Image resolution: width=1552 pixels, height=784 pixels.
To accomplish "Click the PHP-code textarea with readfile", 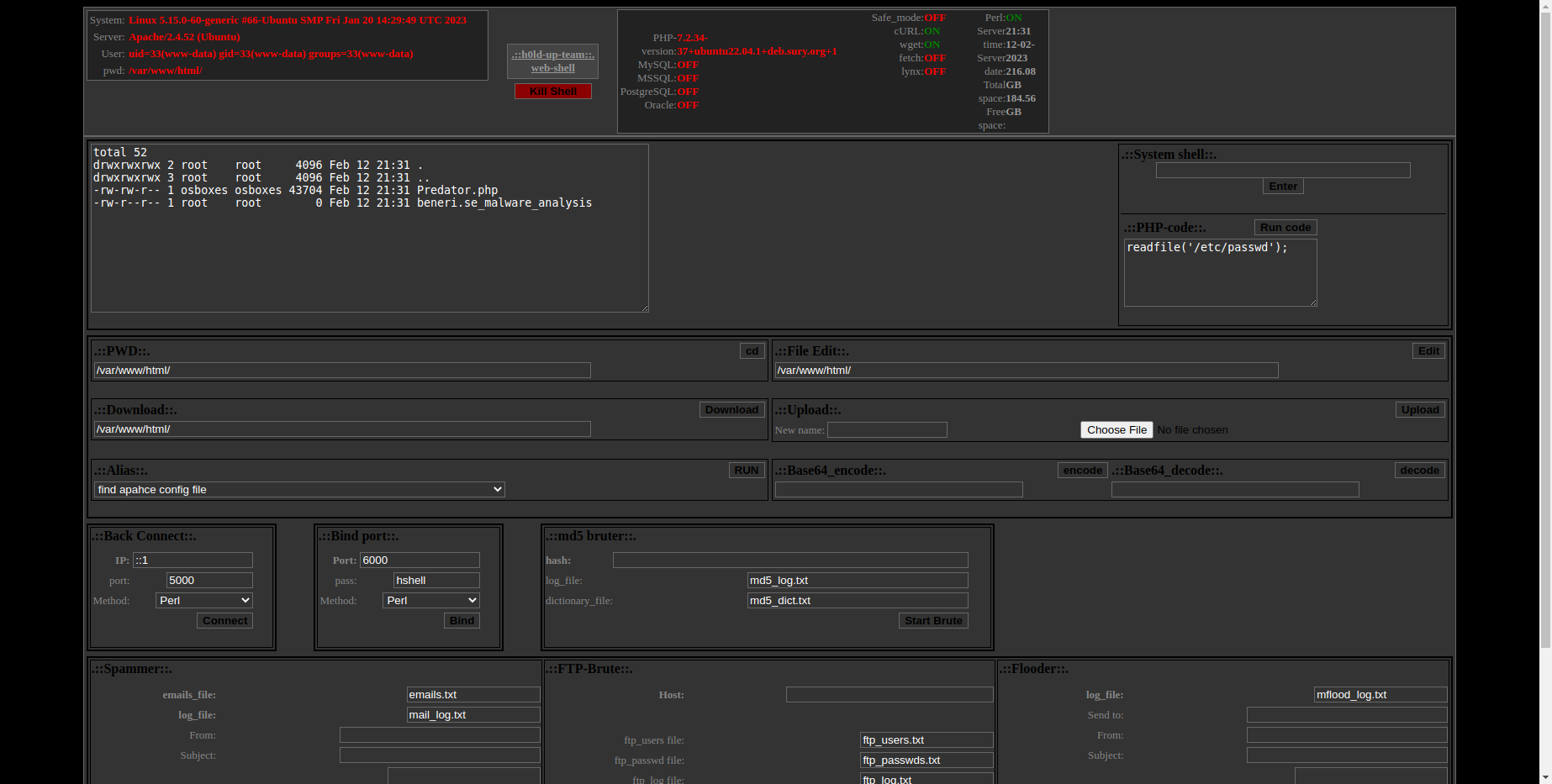I will point(1220,272).
